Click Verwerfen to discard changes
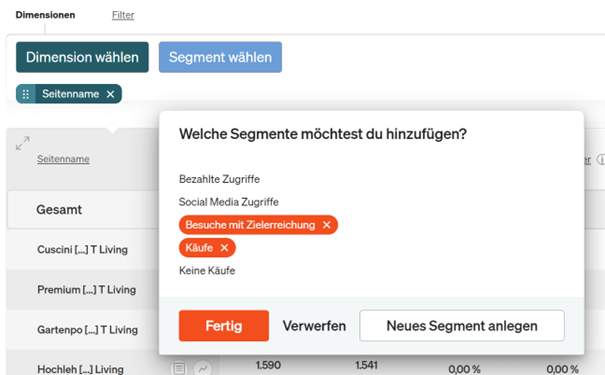The image size is (605, 375). click(314, 326)
